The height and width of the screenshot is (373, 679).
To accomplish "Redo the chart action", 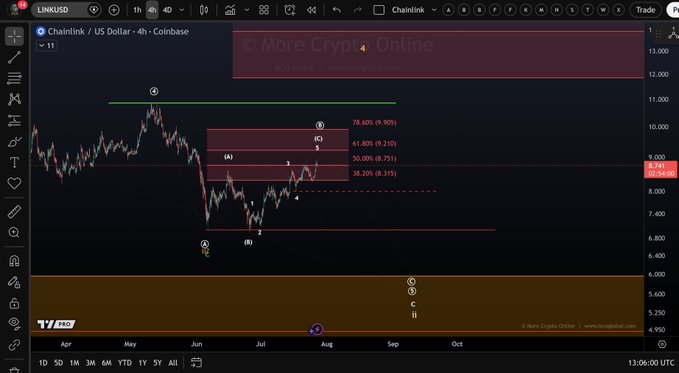I will (x=358, y=10).
